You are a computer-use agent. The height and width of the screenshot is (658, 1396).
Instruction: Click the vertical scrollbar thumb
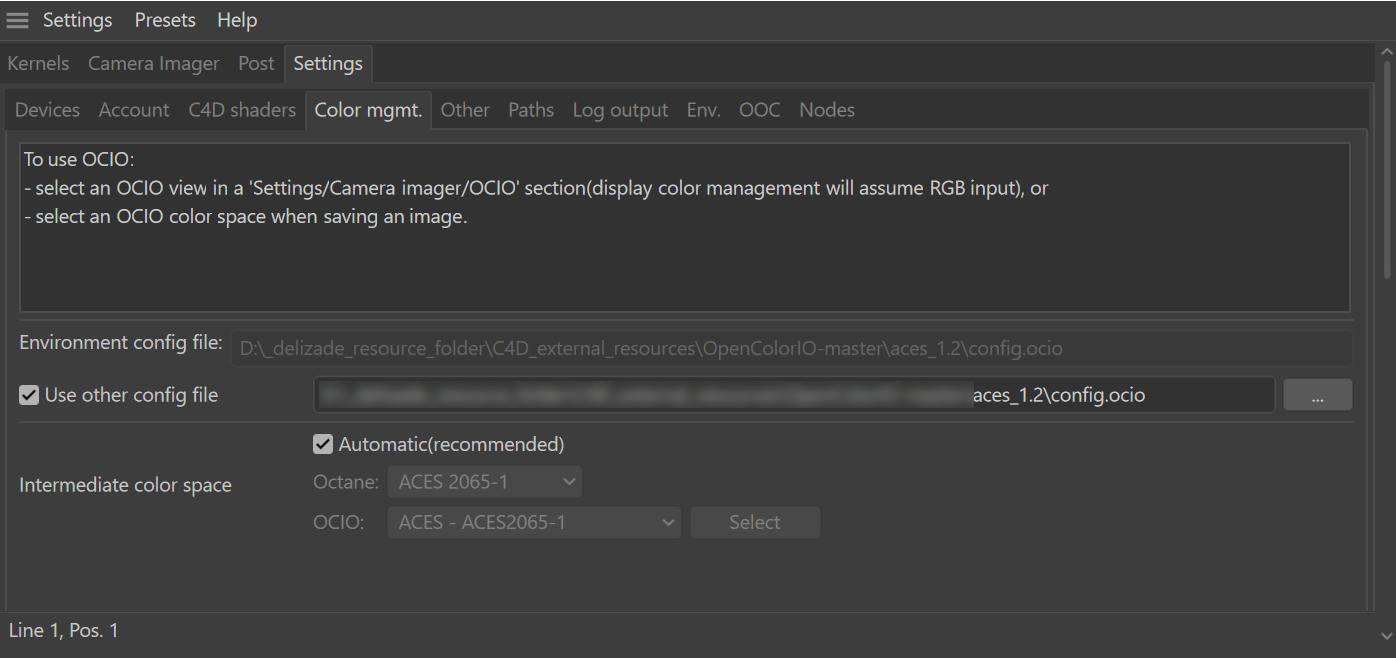click(1386, 170)
